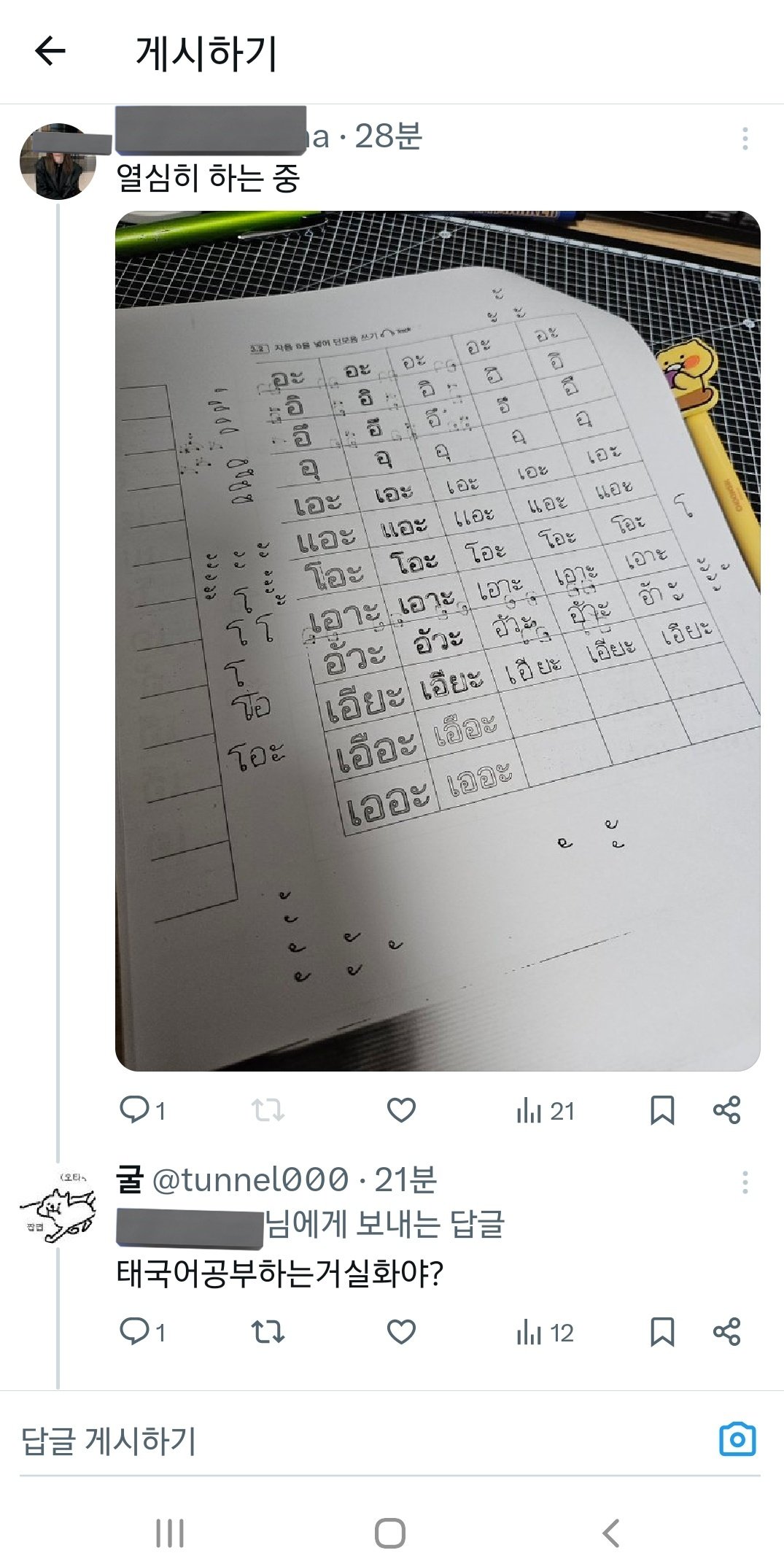Reply to 굴's comment via bubble icon

[142, 1332]
